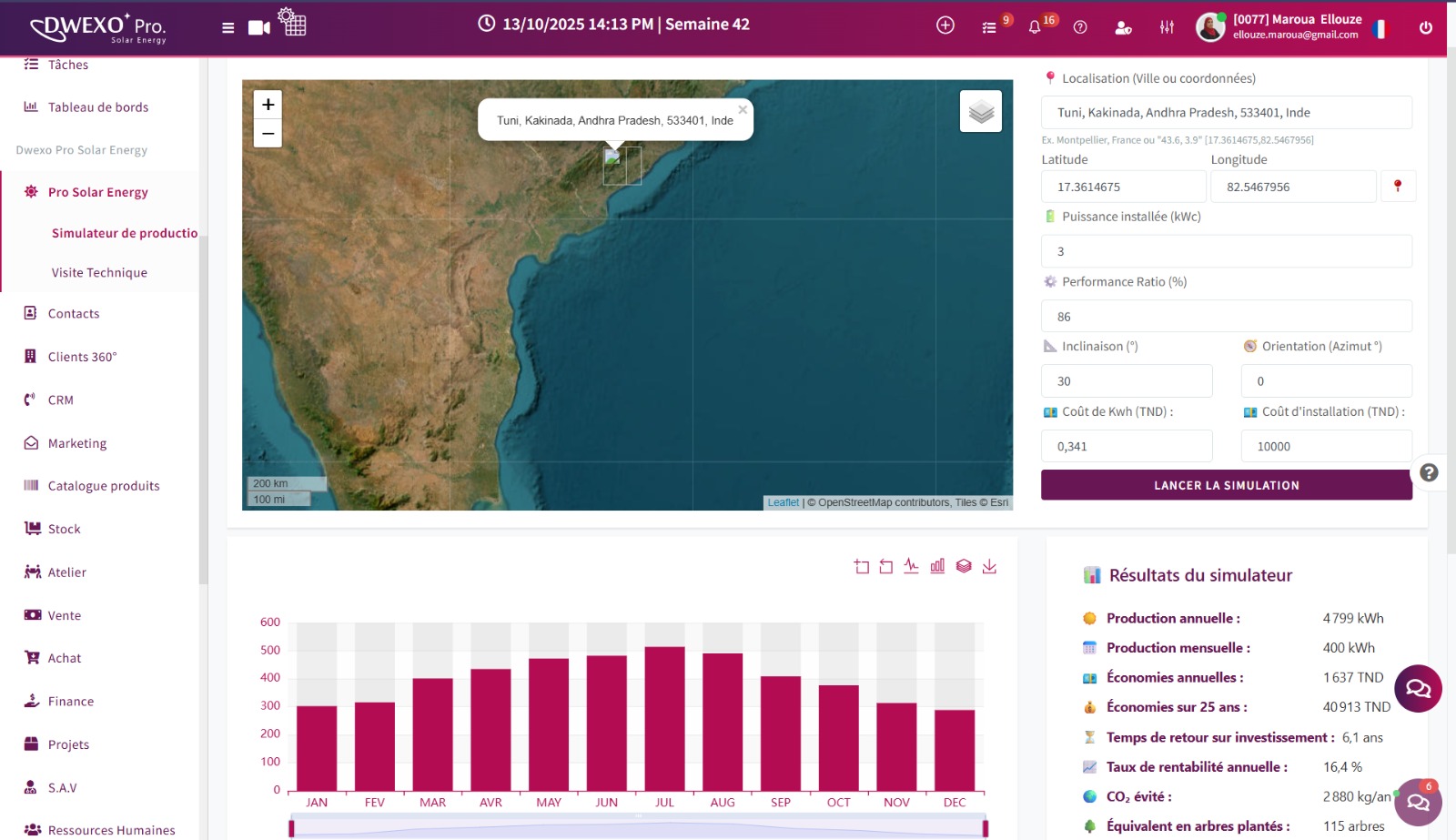Go to Catalogue produits in sidebar
Screen dimensions: 1456x840
(104, 486)
